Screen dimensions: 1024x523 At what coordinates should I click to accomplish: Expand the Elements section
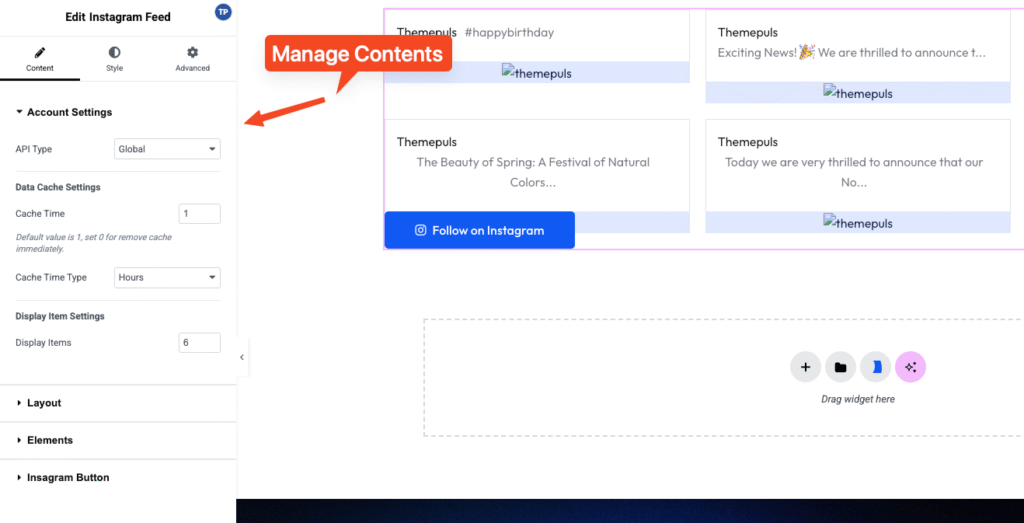[x=49, y=440]
